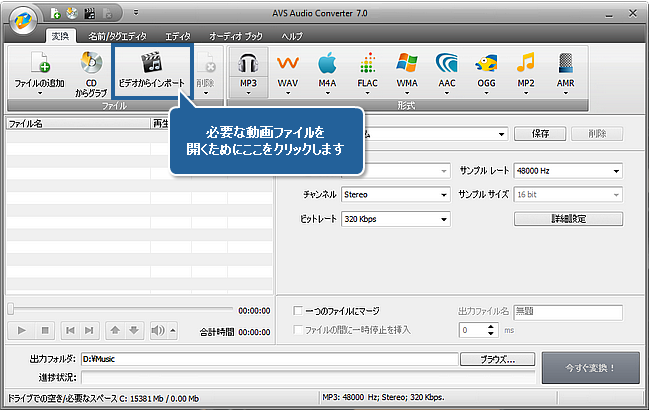This screenshot has width=649, height=410.
Task: Open ヘルプ tab
Action: click(x=292, y=36)
